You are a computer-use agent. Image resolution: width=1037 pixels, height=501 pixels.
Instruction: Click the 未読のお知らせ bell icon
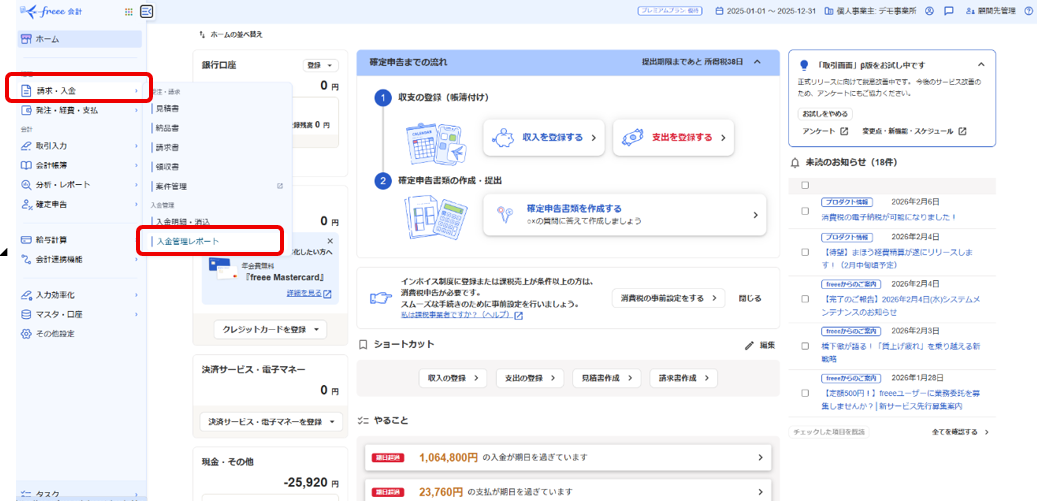click(795, 162)
